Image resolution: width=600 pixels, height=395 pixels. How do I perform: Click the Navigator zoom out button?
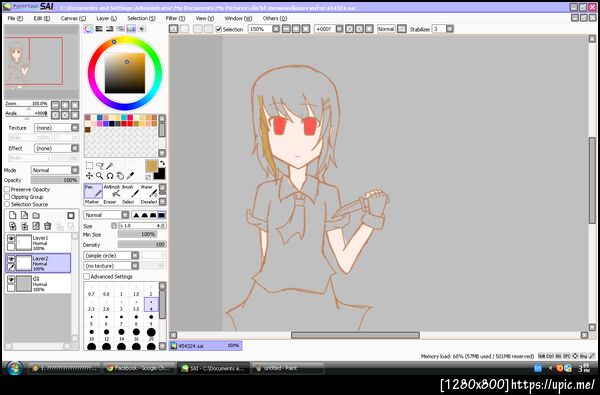pyautogui.click(x=55, y=105)
